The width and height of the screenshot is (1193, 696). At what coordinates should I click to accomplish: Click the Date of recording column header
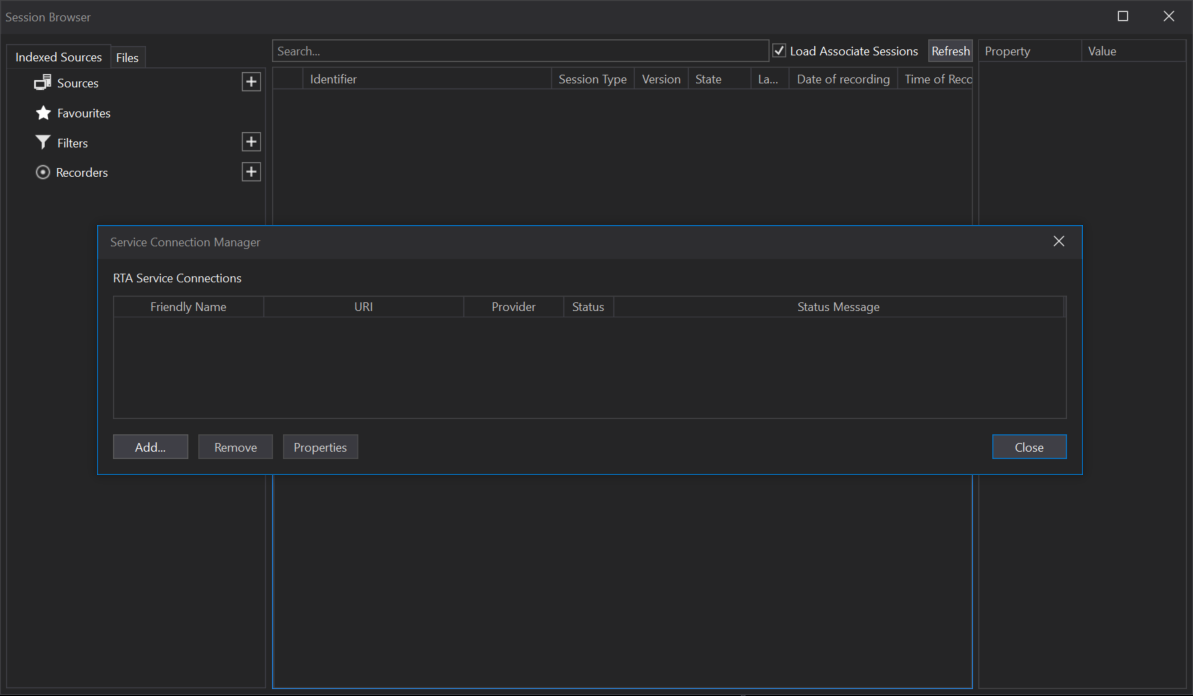point(842,78)
